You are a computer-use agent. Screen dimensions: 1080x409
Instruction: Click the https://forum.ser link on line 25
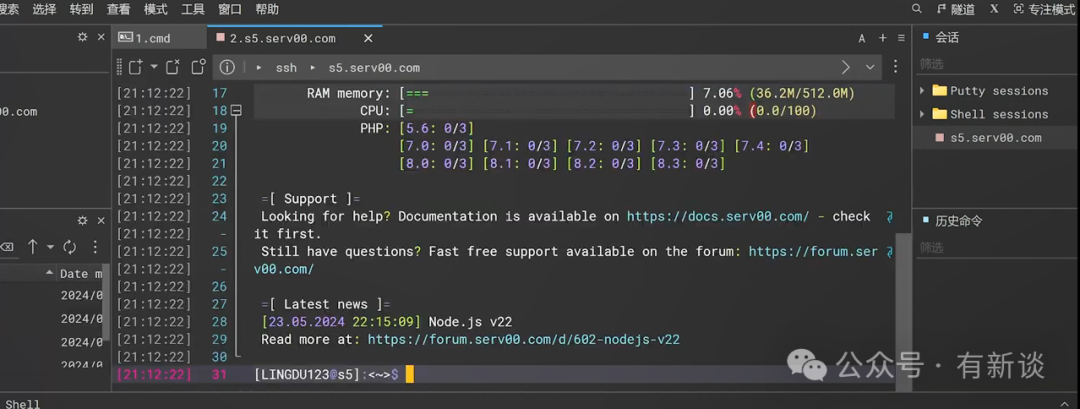(x=813, y=251)
